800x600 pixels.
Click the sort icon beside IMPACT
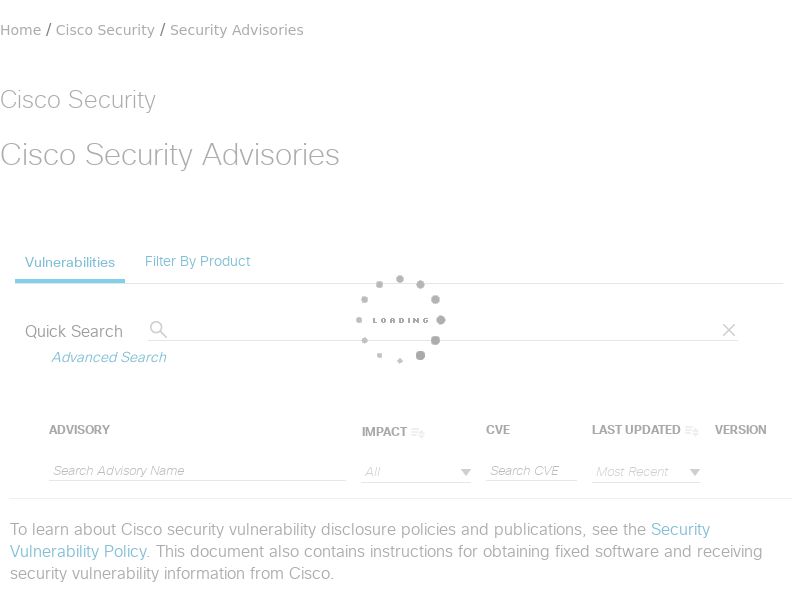[418, 433]
